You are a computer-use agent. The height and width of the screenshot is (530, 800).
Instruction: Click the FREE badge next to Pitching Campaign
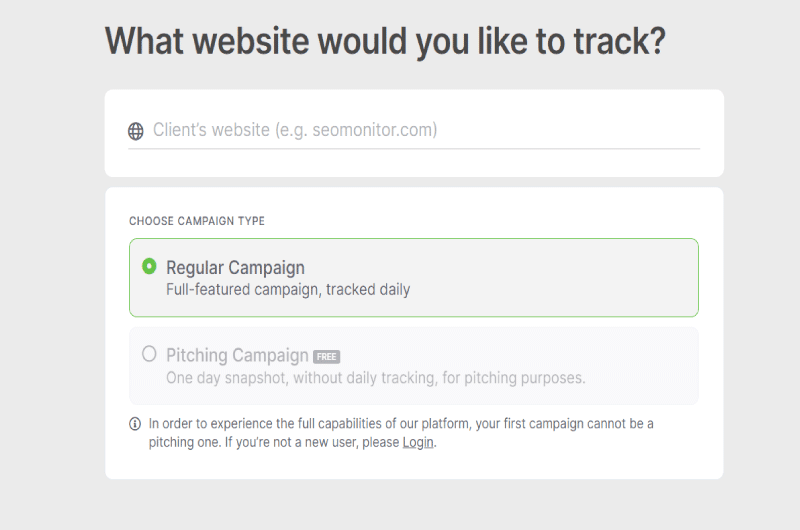coord(327,357)
